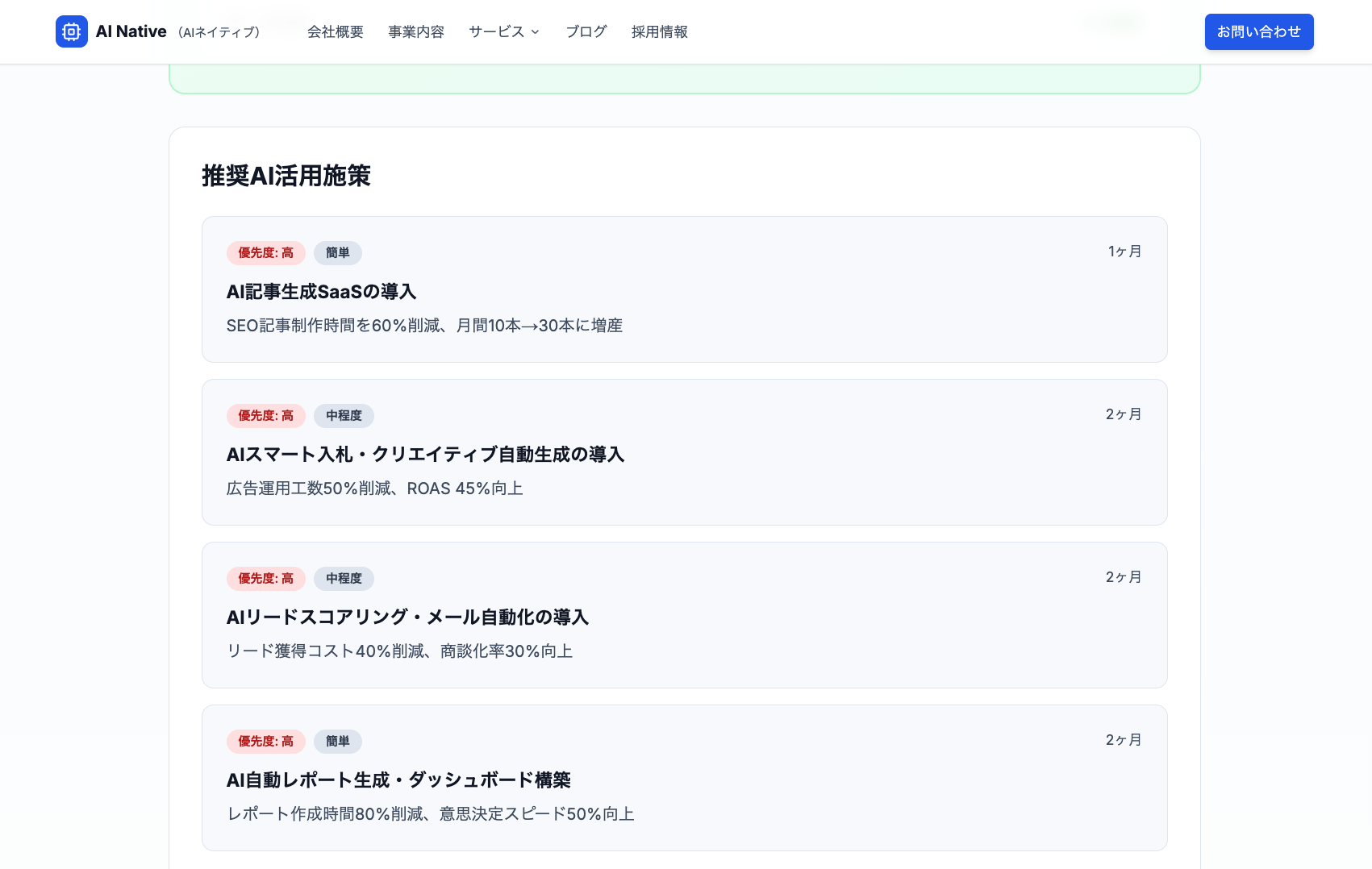The width and height of the screenshot is (1372, 869).
Task: Open AIスマート入札・クリエイティブ自動生成の導入
Action: coord(684,452)
